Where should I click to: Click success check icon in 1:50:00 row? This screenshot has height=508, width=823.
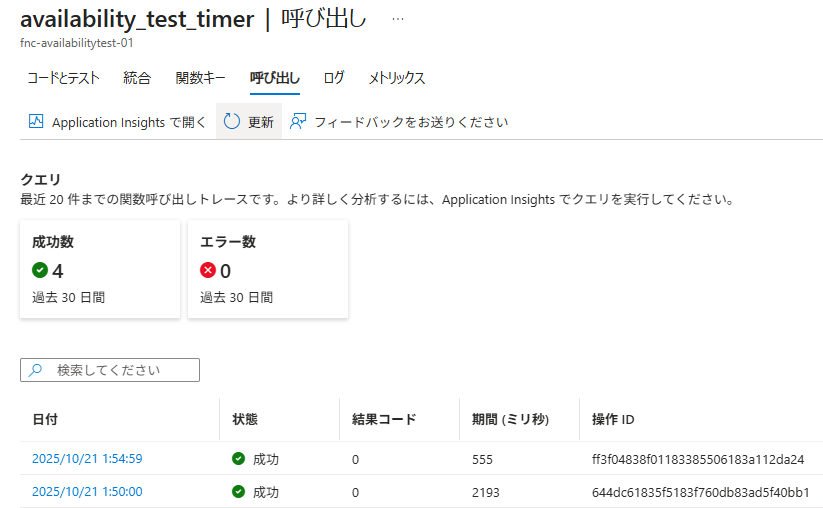coord(238,491)
